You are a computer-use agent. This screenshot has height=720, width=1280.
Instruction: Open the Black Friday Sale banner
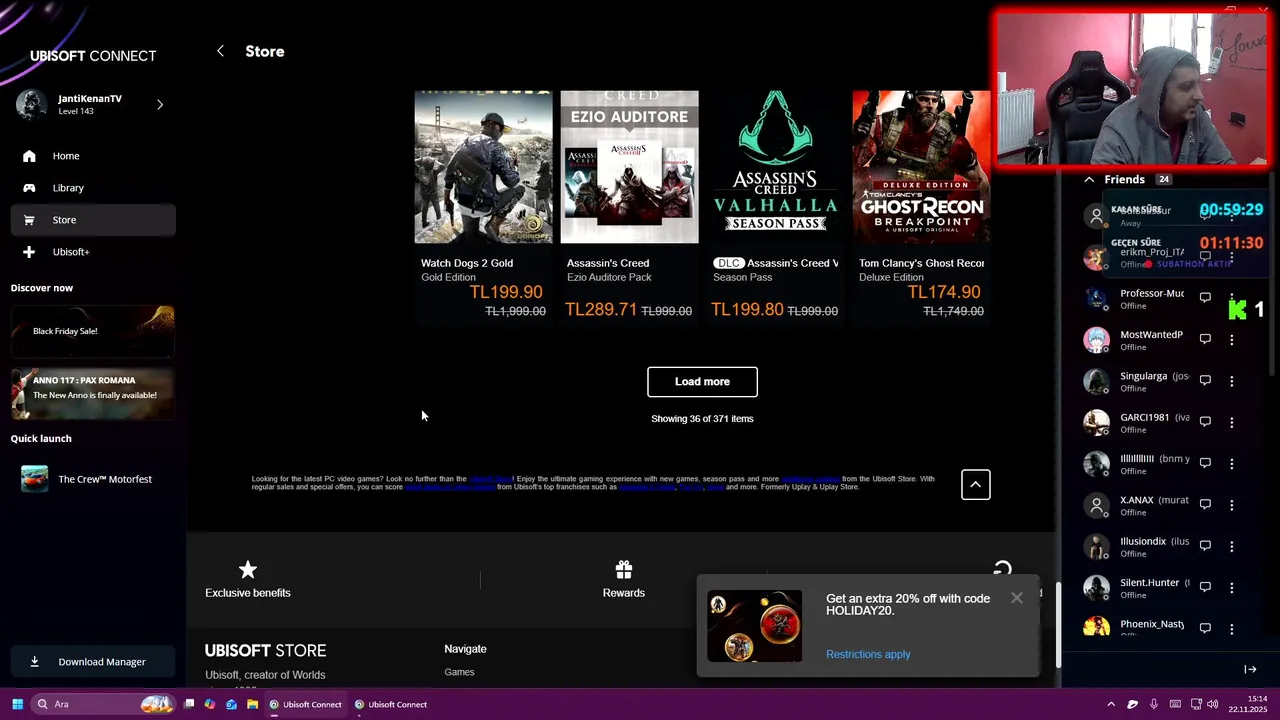coord(92,331)
